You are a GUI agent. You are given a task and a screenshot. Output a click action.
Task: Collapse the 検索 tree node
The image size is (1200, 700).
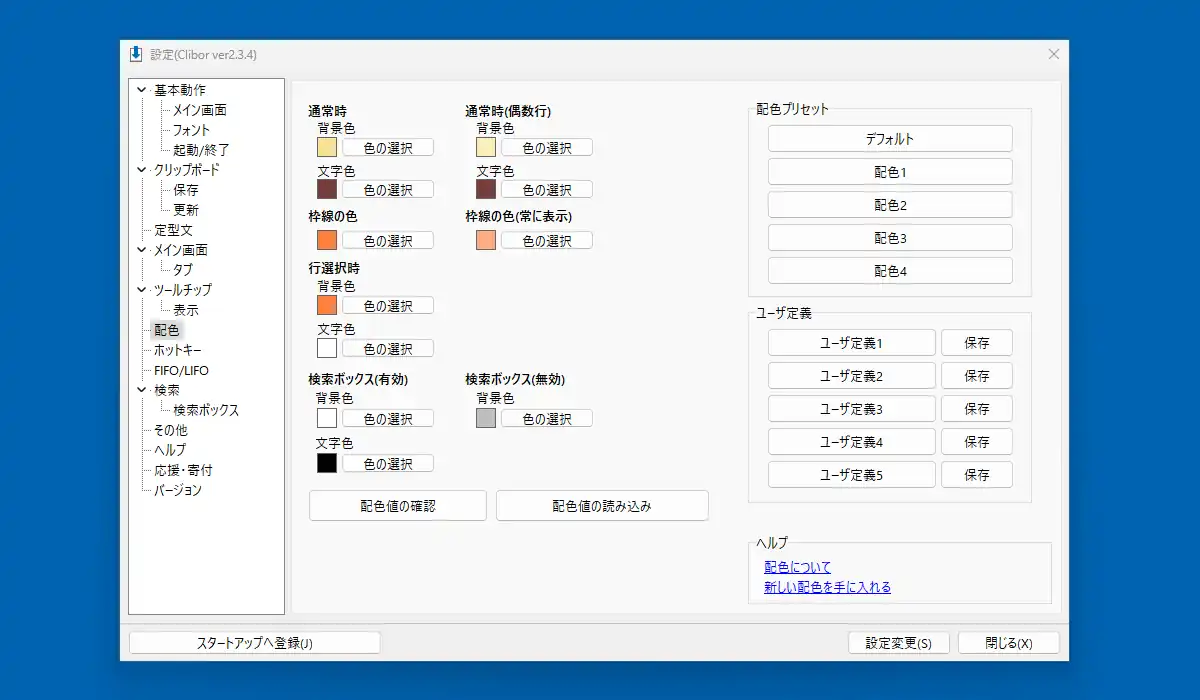click(142, 390)
